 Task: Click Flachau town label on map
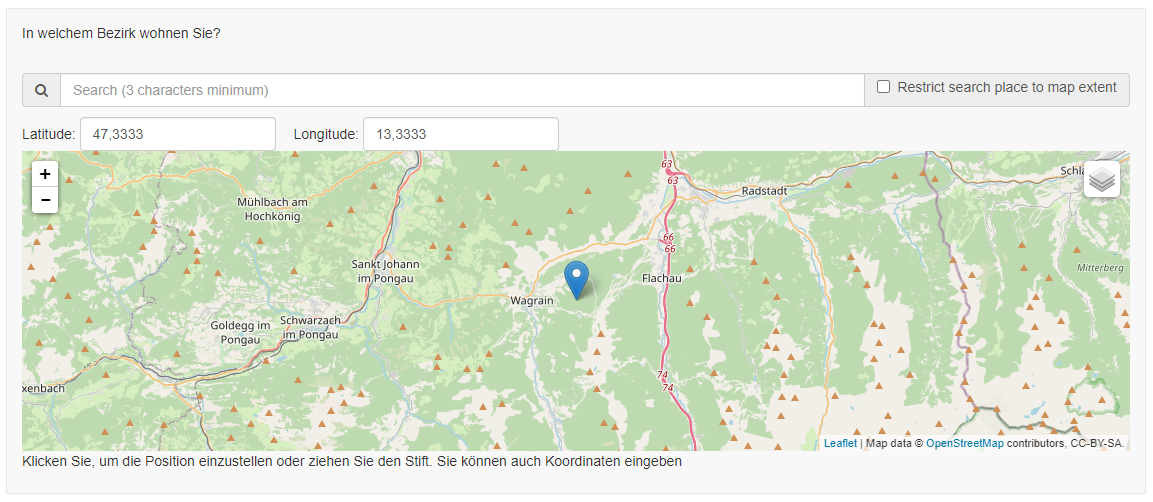[x=661, y=278]
